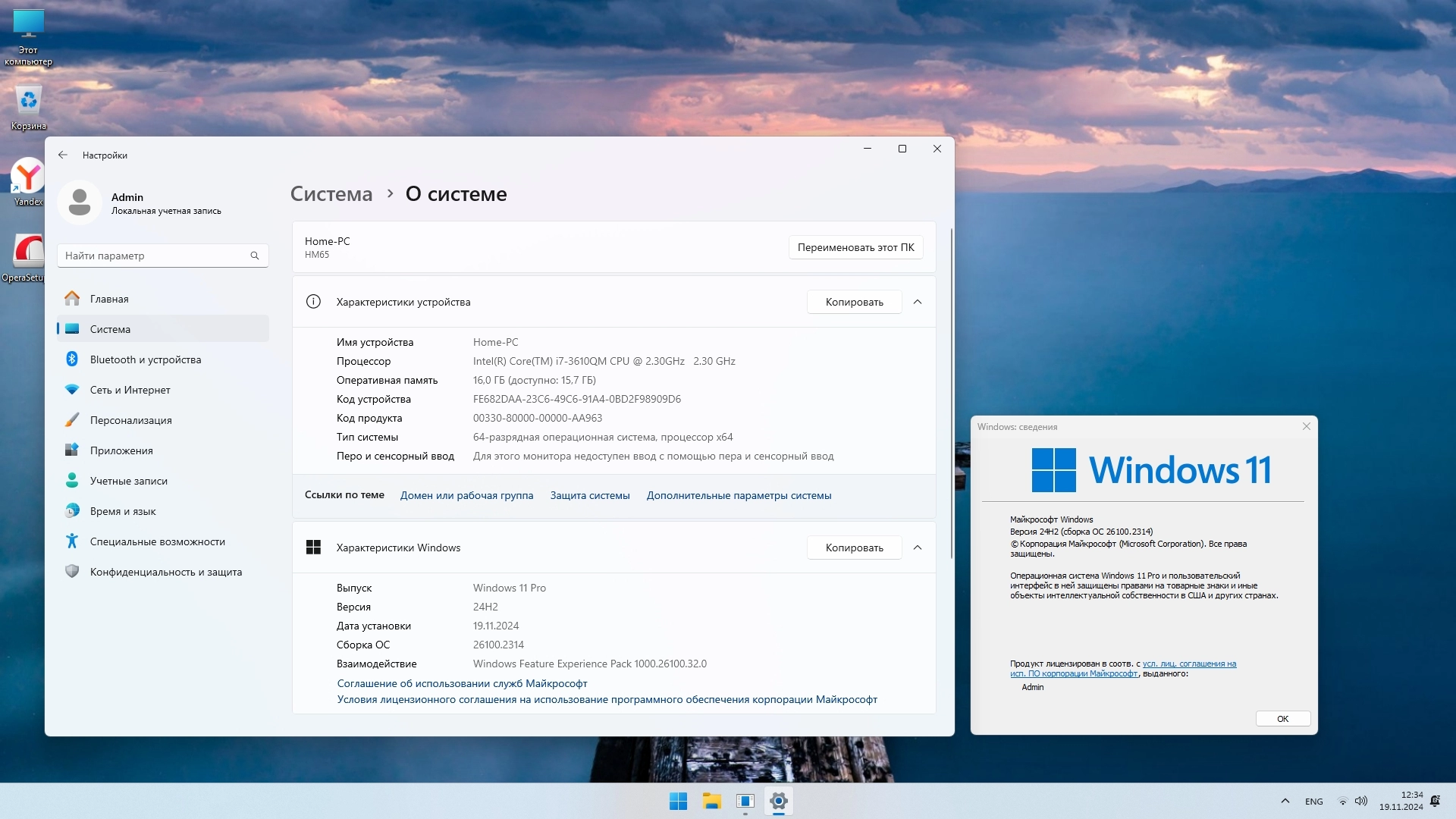Image resolution: width=1456 pixels, height=819 pixels.
Task: Open File Explorer from taskbar
Action: pos(711,801)
